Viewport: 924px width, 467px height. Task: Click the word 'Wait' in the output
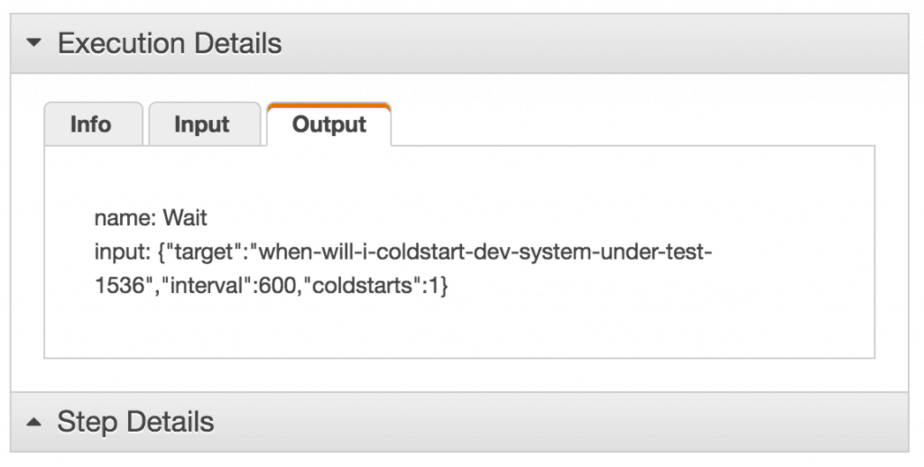[186, 217]
